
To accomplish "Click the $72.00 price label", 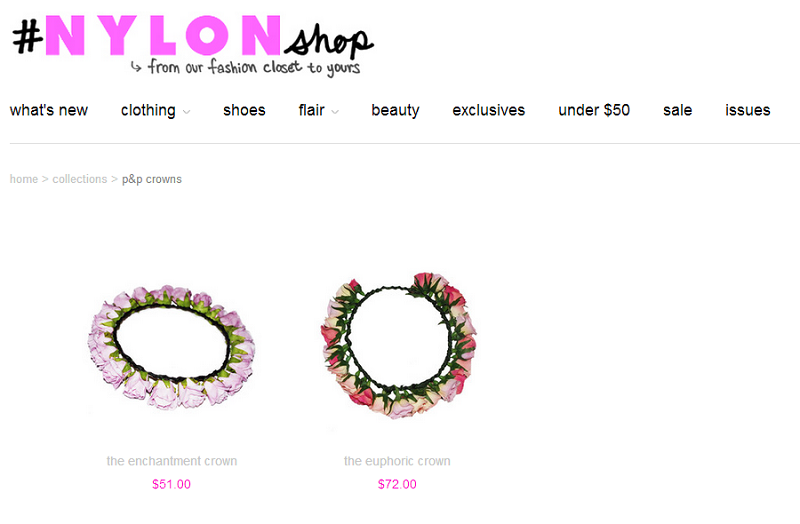I will (397, 484).
